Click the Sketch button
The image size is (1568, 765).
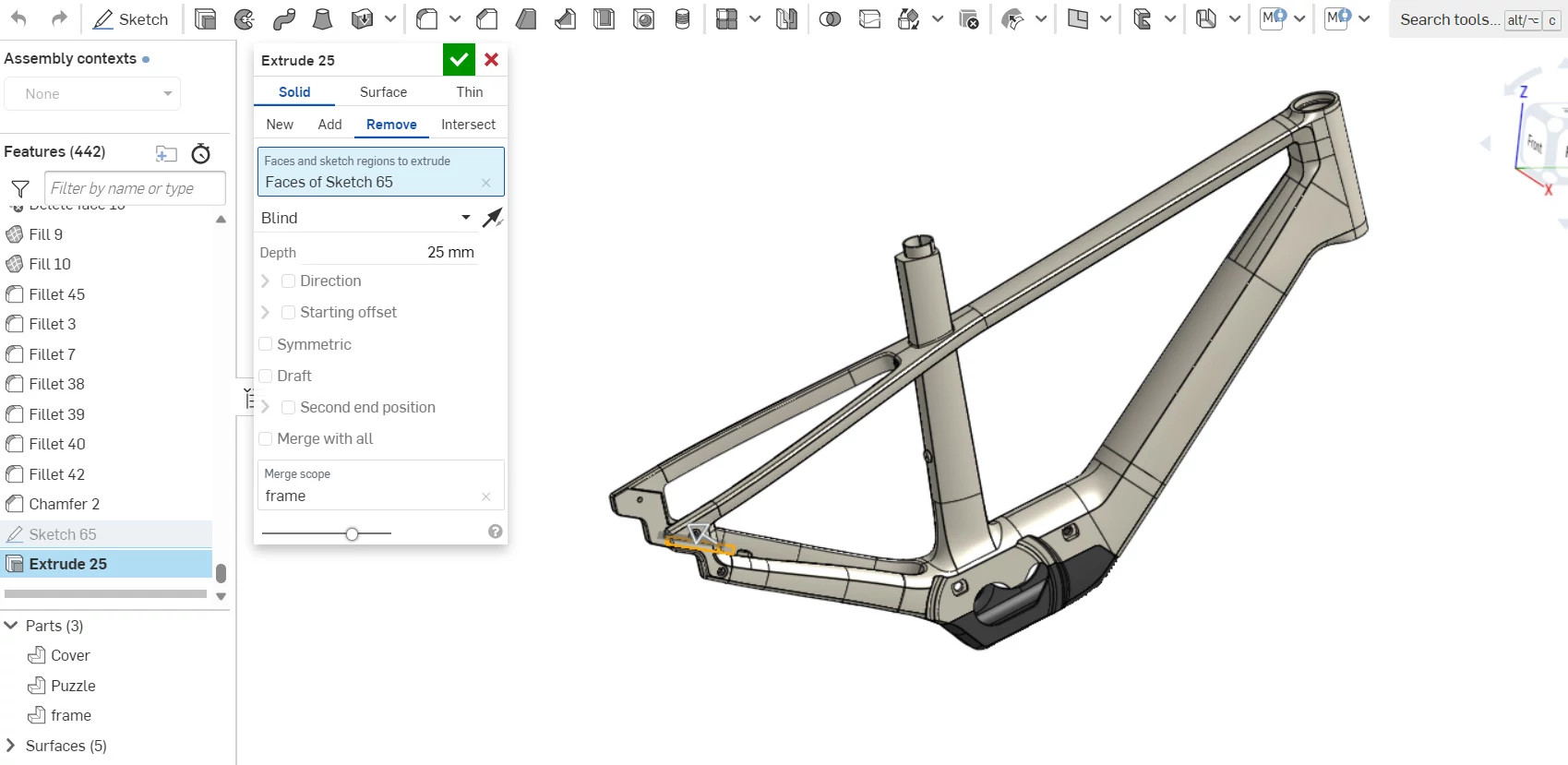131,19
